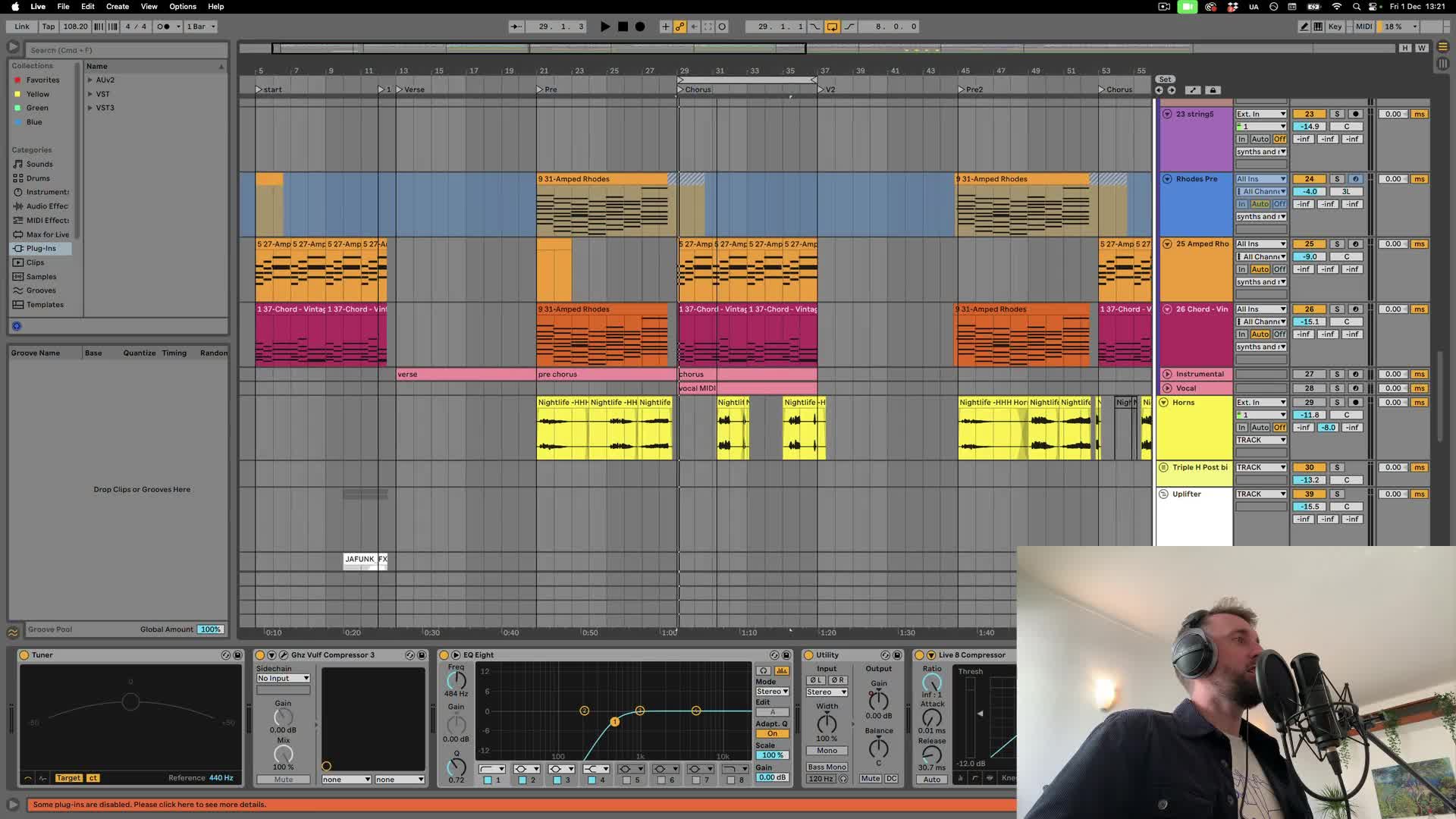This screenshot has height=819, width=1456.
Task: Click the EQ Eight device activator
Action: pyautogui.click(x=444, y=655)
